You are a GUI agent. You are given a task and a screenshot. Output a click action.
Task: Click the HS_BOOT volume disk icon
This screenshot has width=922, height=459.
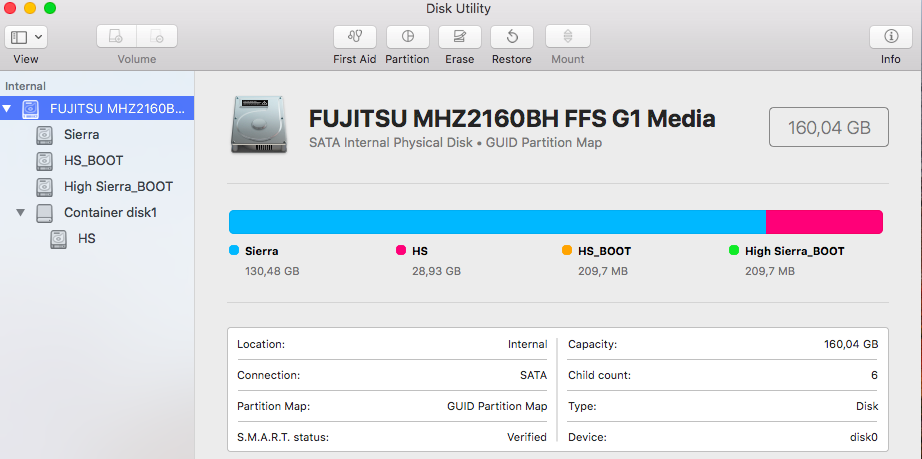pyautogui.click(x=45, y=160)
